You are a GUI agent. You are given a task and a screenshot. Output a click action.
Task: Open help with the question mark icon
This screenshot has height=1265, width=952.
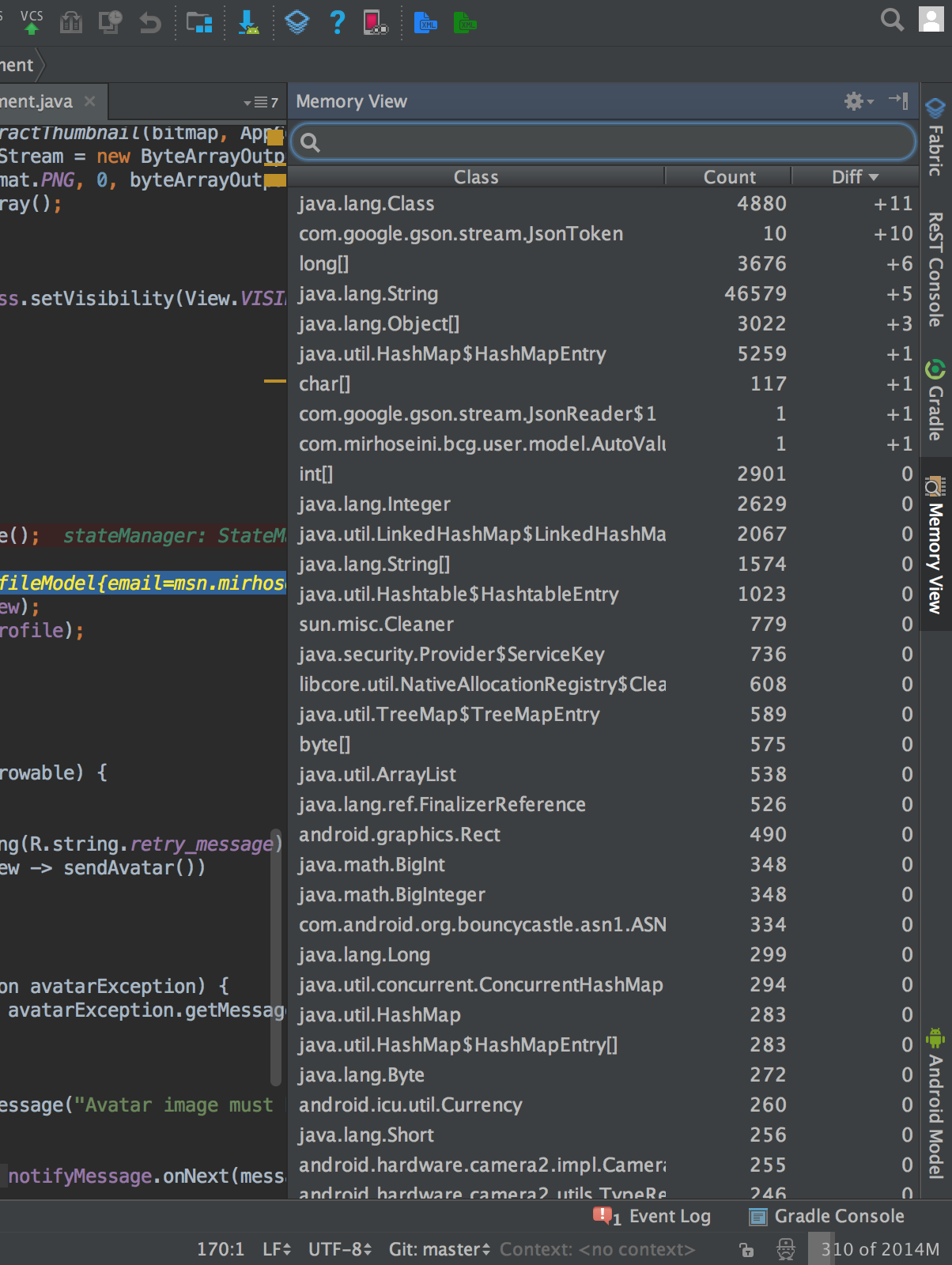point(338,22)
